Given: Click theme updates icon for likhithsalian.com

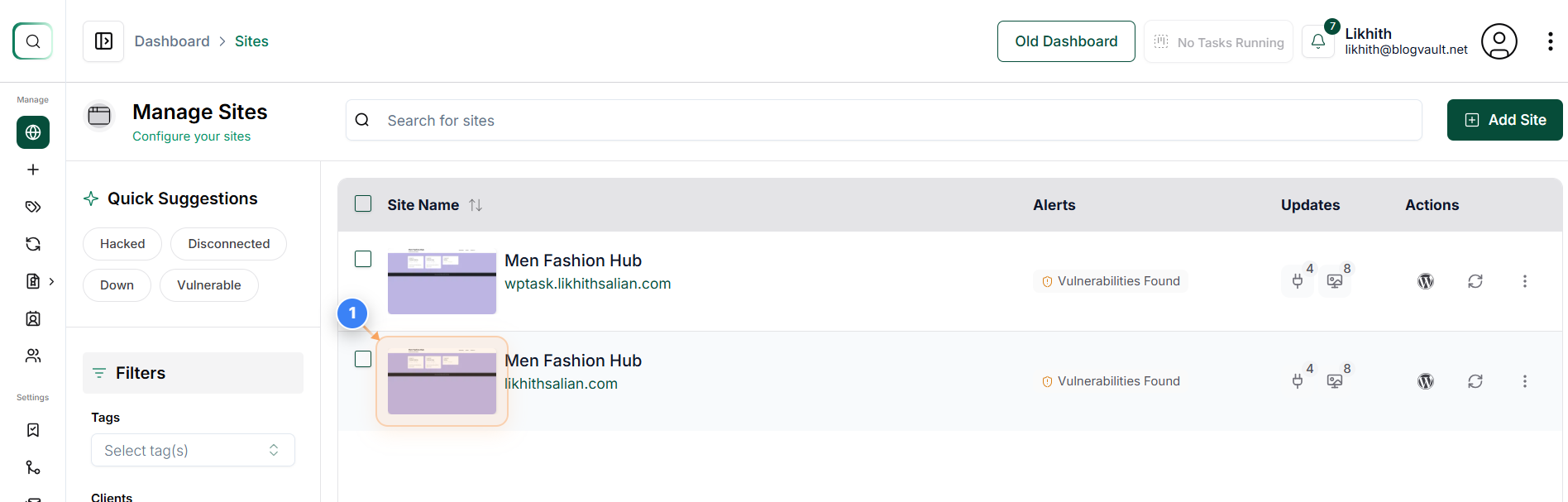Looking at the screenshot, I should click(1335, 381).
